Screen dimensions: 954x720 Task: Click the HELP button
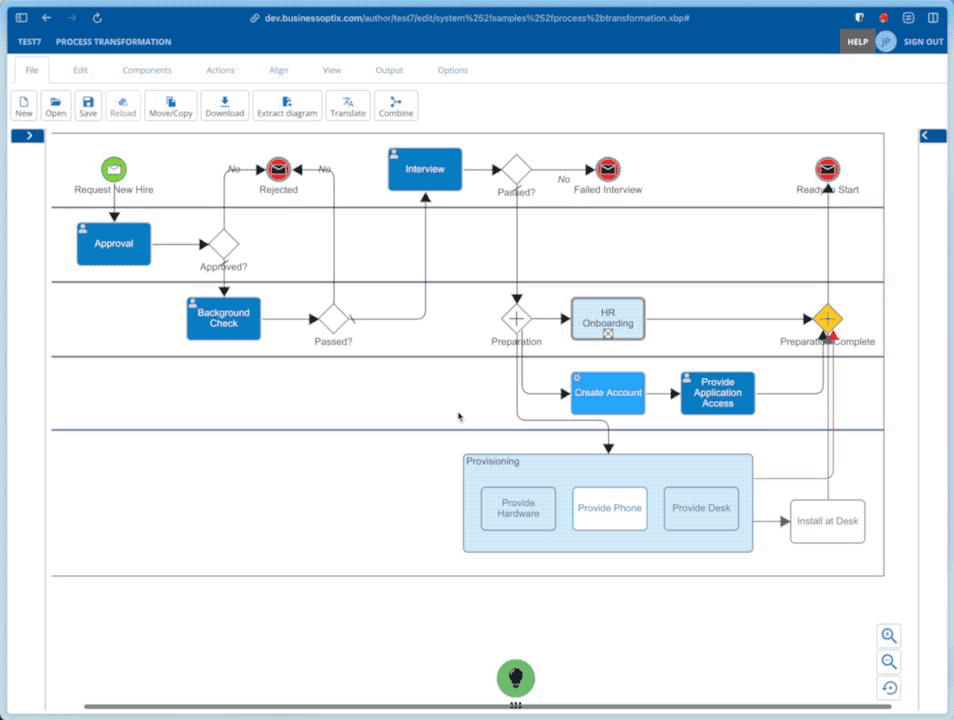pos(857,42)
